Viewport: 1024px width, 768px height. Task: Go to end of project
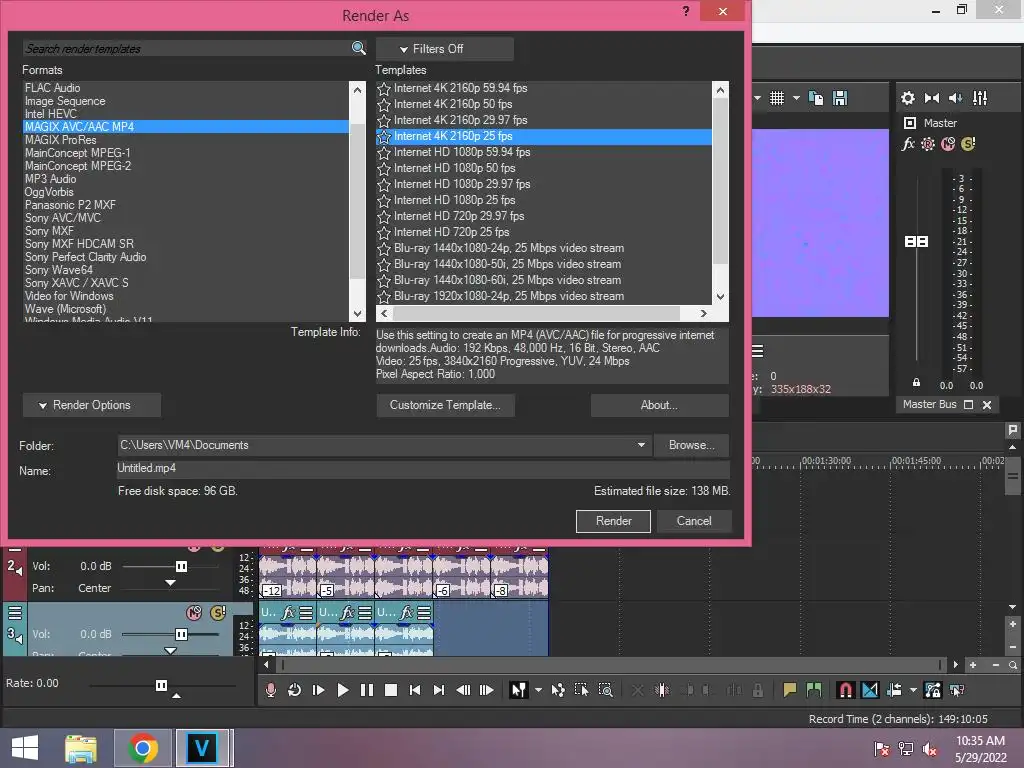pos(439,690)
